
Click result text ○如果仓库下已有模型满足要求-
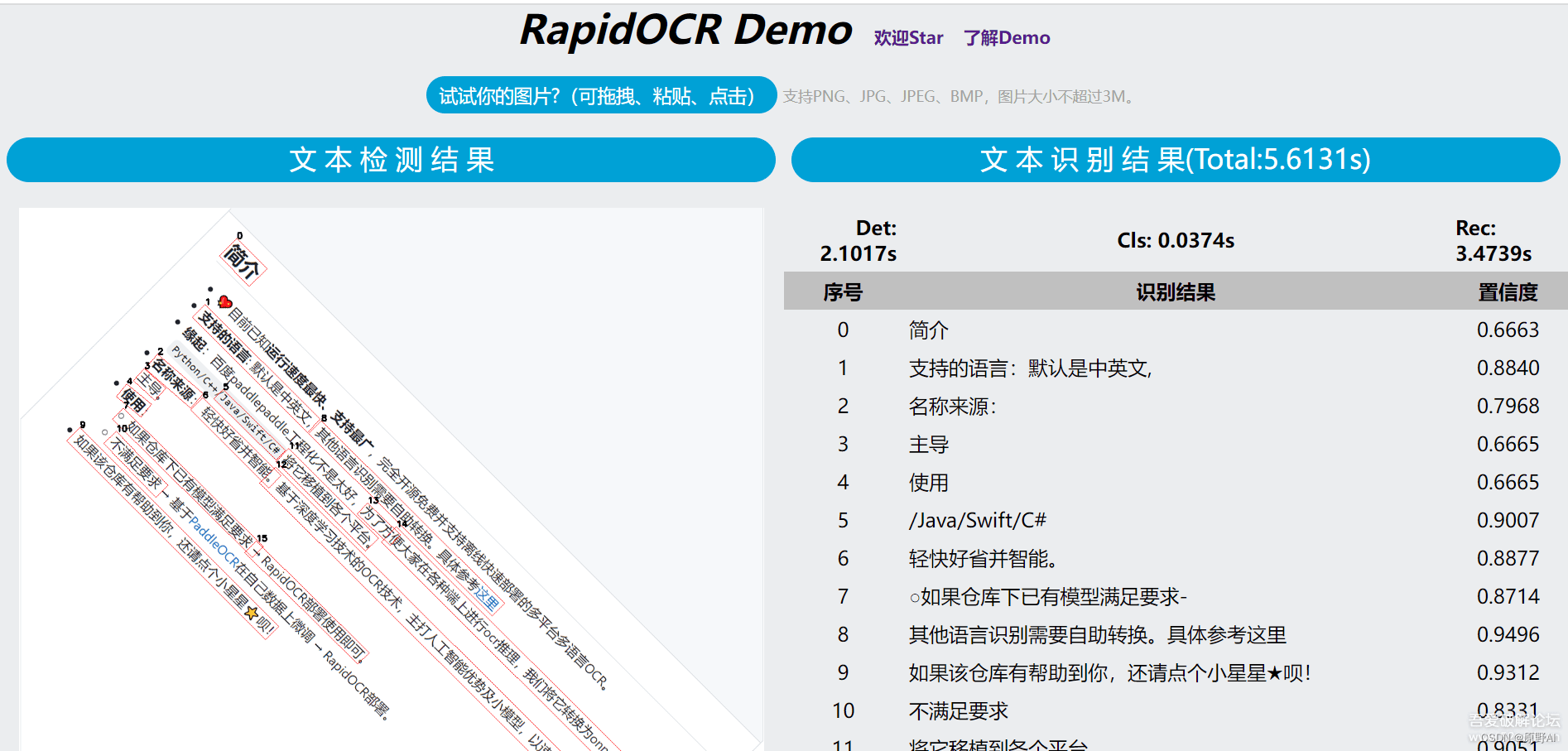coord(1048,597)
